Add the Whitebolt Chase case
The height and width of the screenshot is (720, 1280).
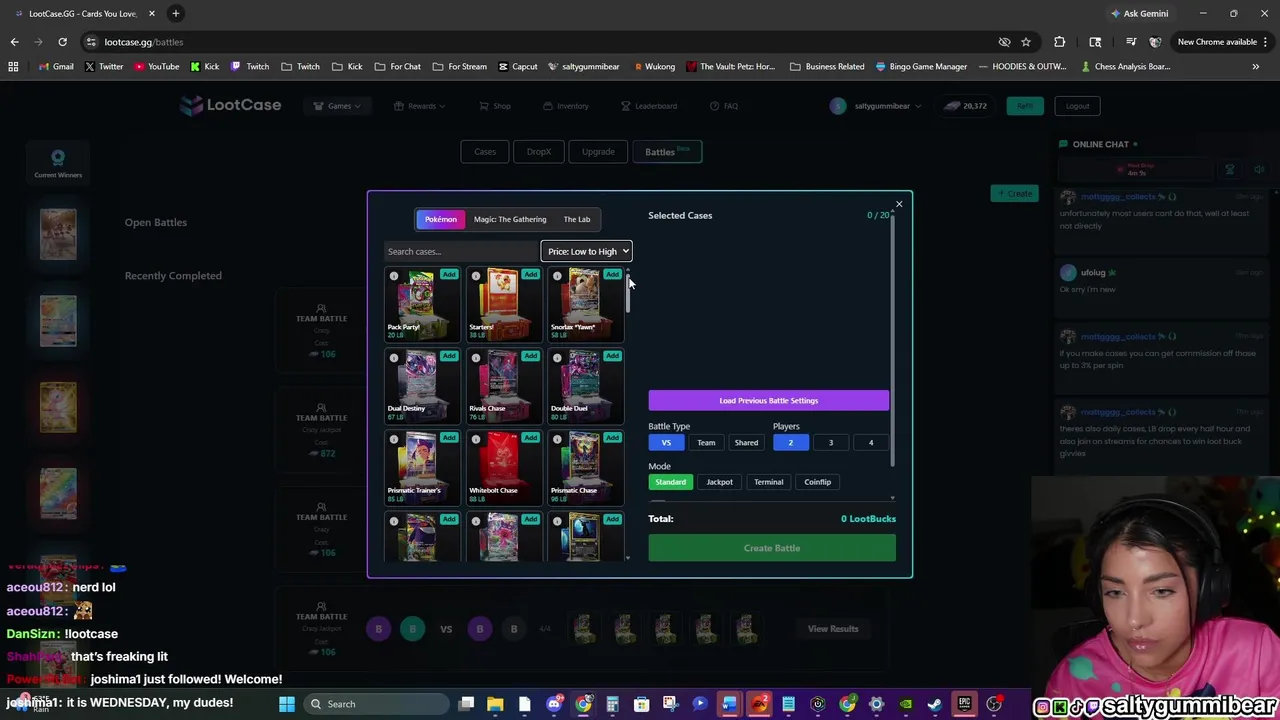[x=530, y=438]
